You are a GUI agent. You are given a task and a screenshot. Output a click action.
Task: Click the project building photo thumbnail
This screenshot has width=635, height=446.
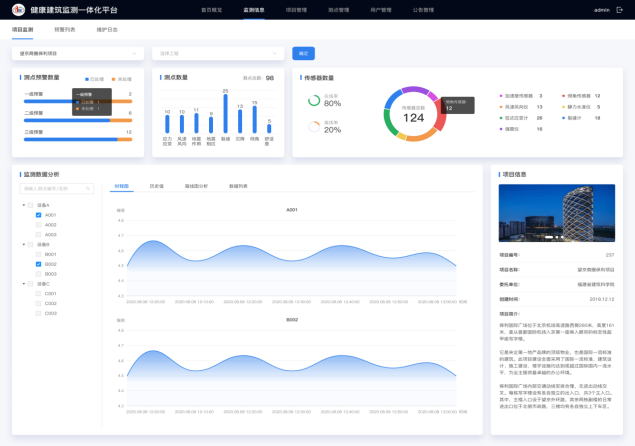[557, 213]
